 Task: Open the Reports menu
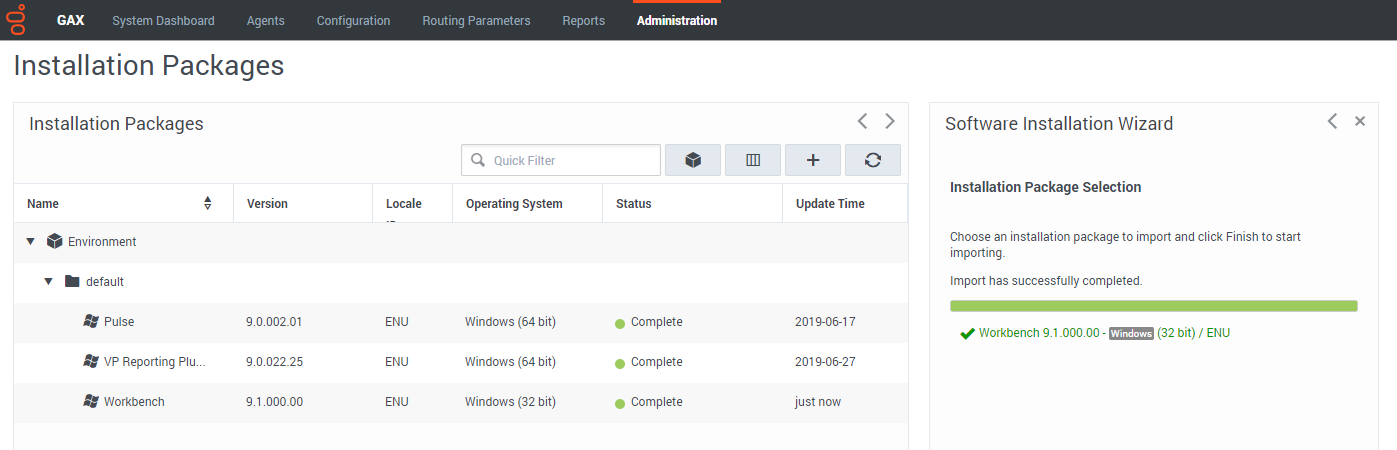point(583,20)
